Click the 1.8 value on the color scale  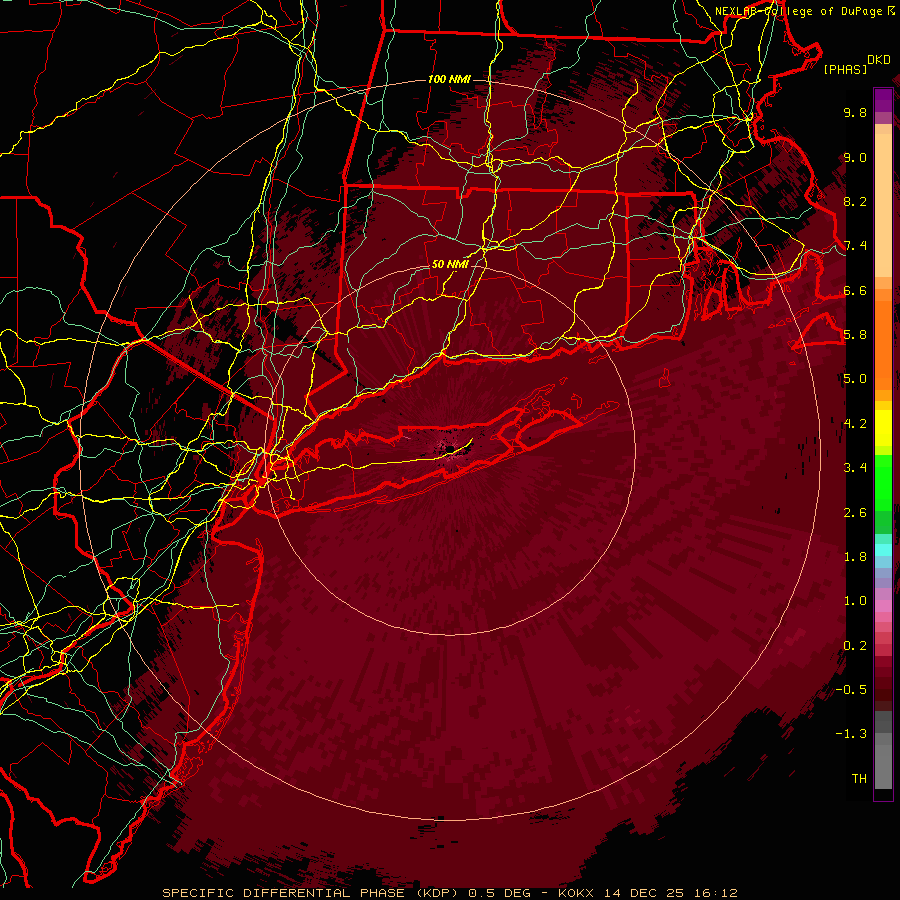855,557
